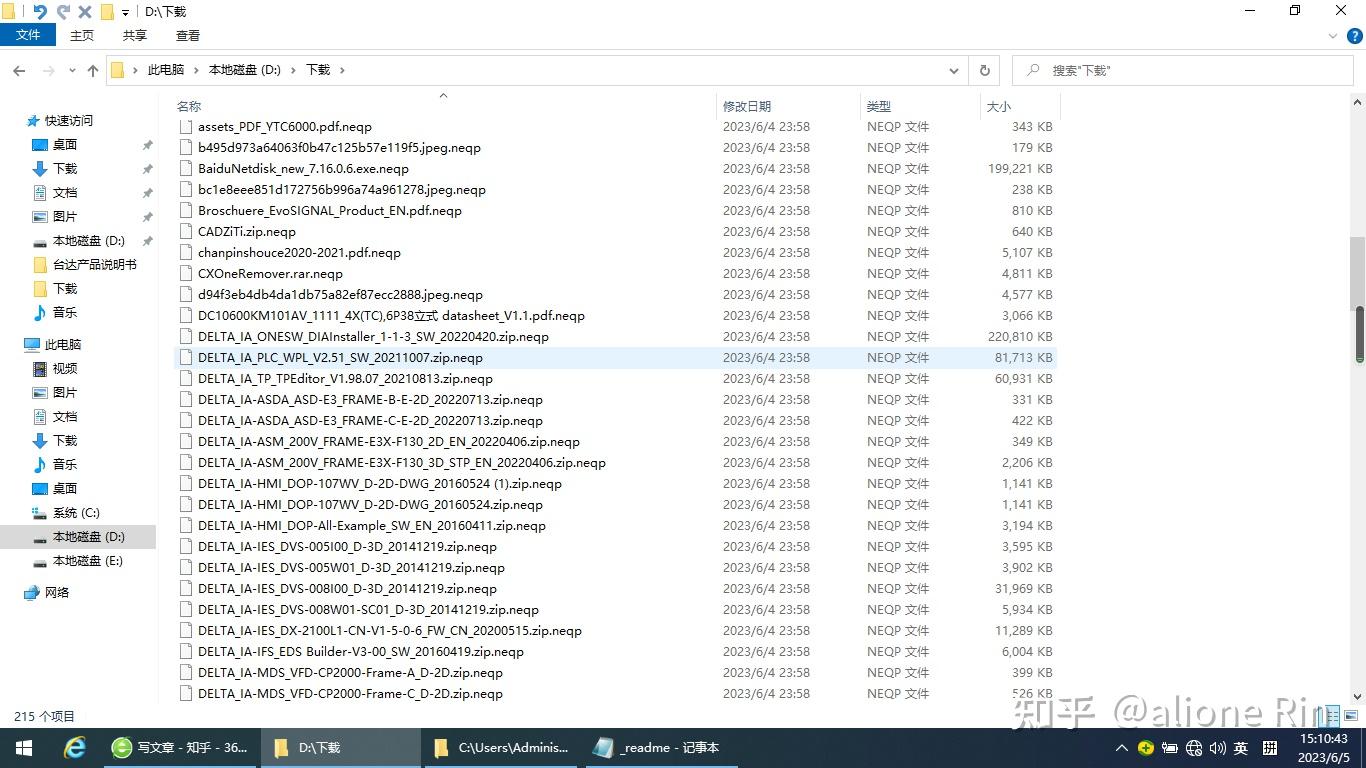Click the scrollbar down arrow of file list
The image size is (1366, 768).
pyautogui.click(x=1359, y=696)
